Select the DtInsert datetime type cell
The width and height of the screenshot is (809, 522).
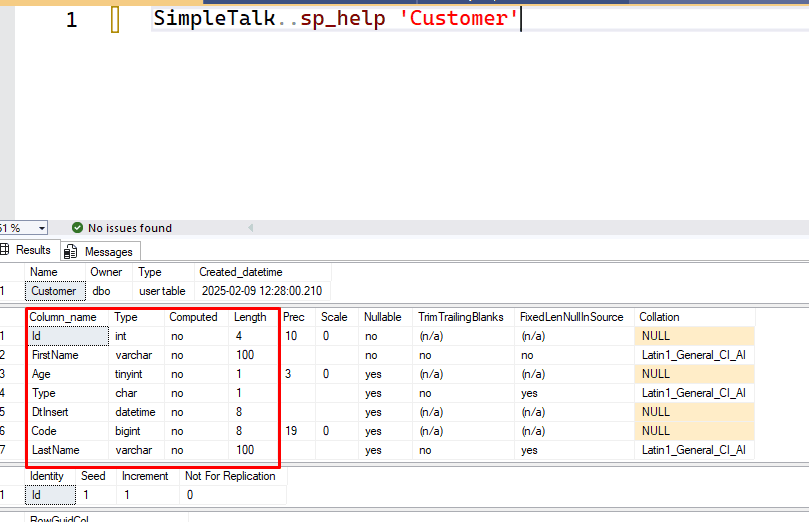click(x=137, y=412)
